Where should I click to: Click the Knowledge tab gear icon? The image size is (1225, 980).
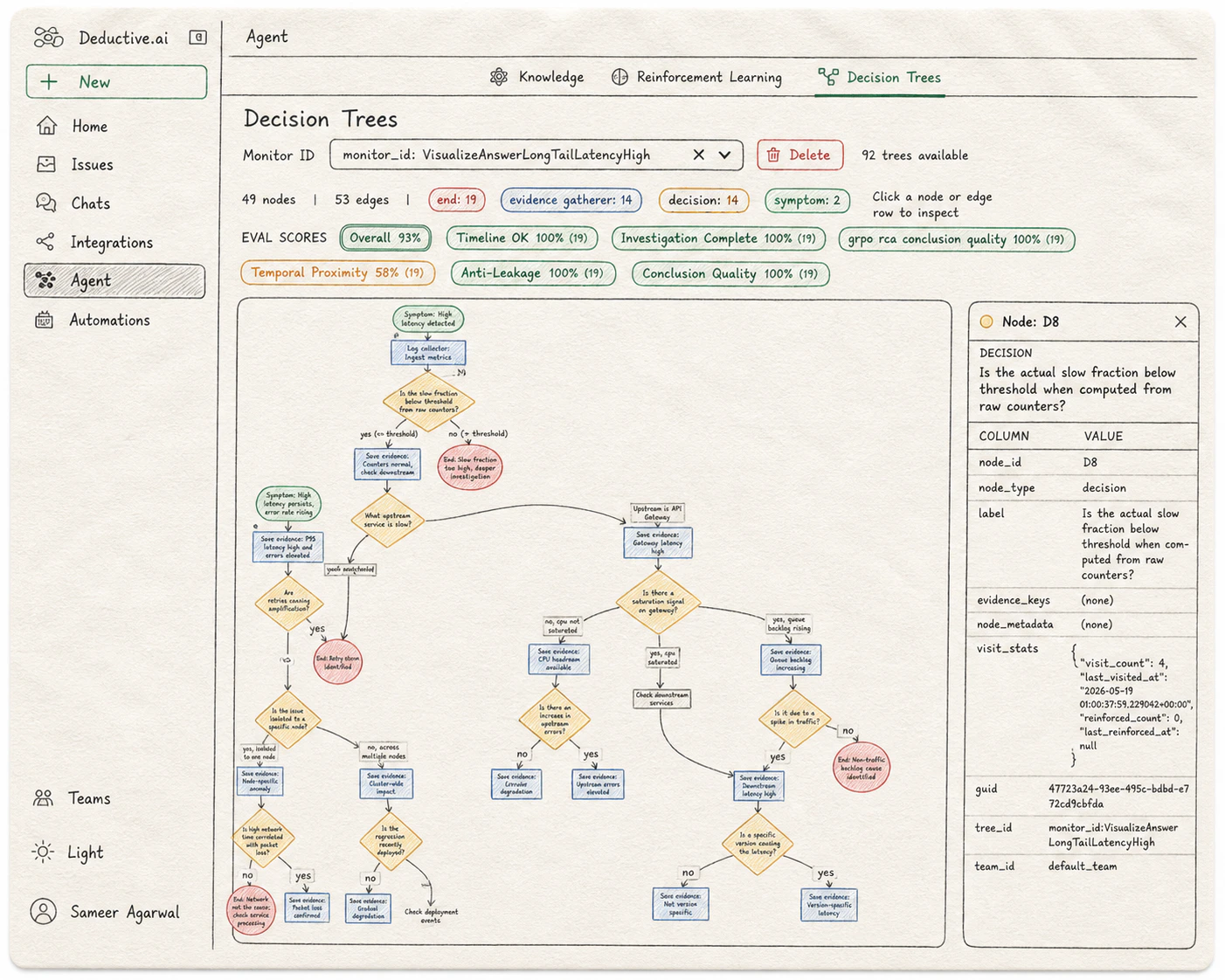click(x=499, y=77)
